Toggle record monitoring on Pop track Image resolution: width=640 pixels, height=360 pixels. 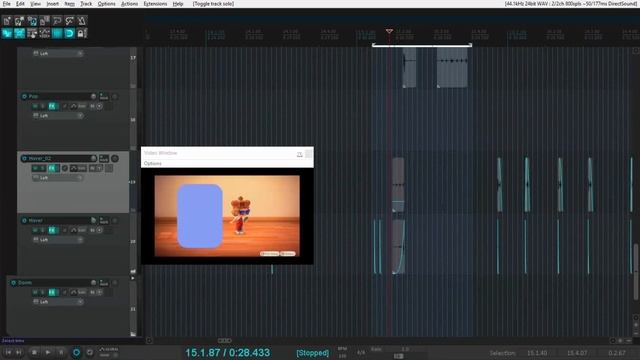pyautogui.click(x=99, y=106)
